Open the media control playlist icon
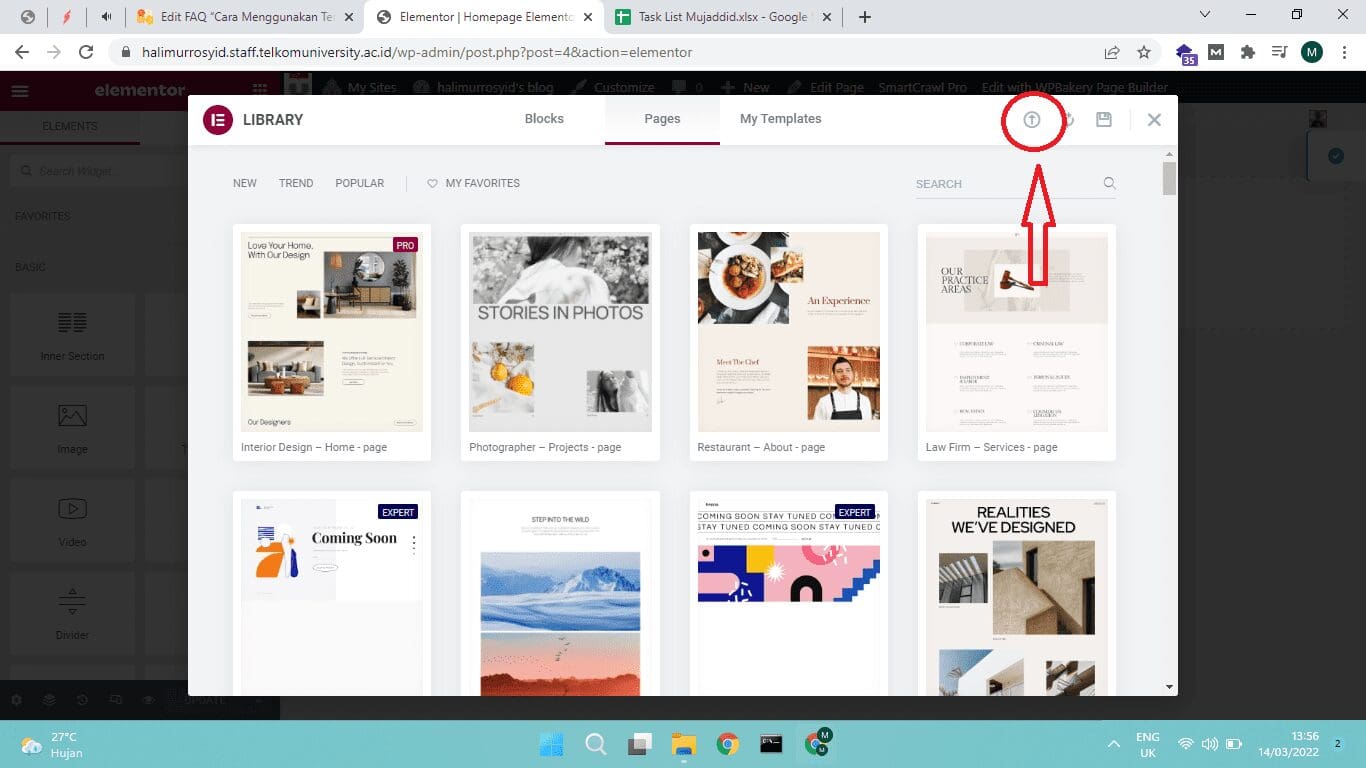Image resolution: width=1366 pixels, height=768 pixels. (x=1279, y=52)
